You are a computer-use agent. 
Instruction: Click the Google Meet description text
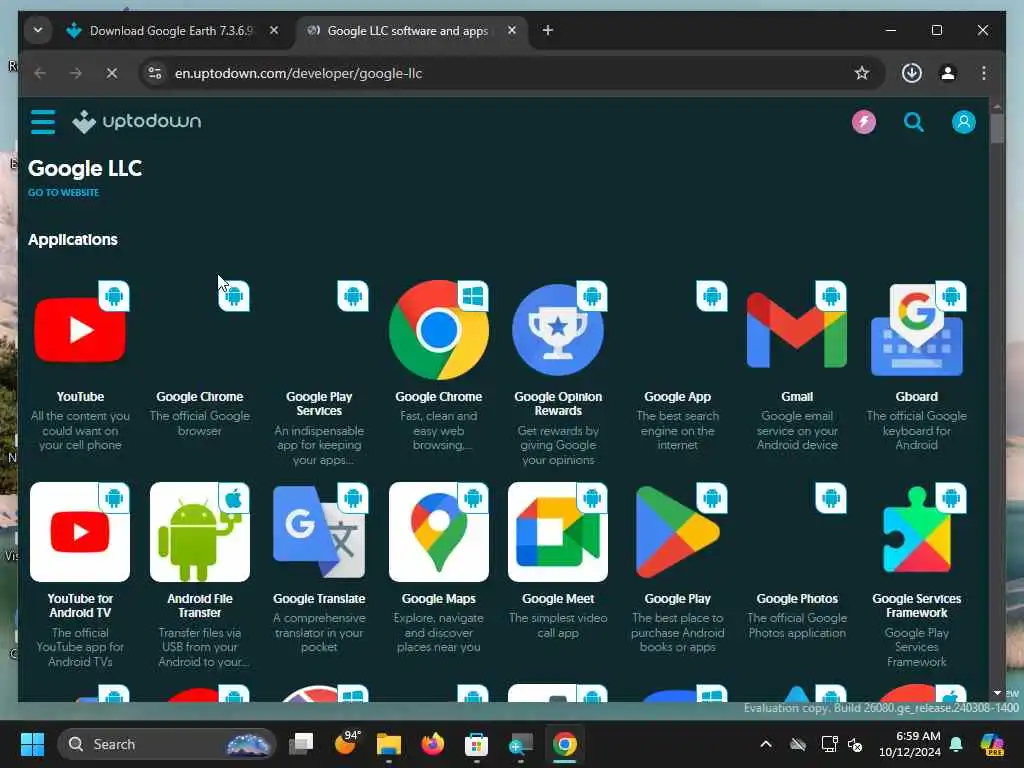(558, 625)
